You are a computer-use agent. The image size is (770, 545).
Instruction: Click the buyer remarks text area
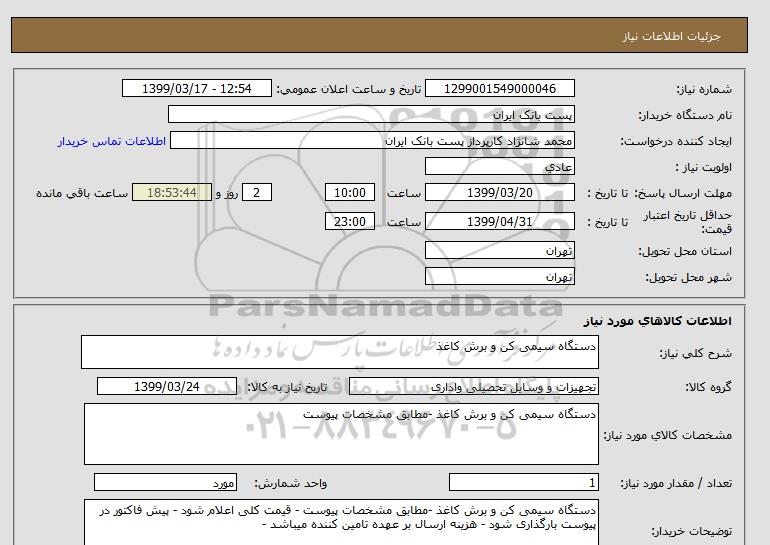(341, 522)
